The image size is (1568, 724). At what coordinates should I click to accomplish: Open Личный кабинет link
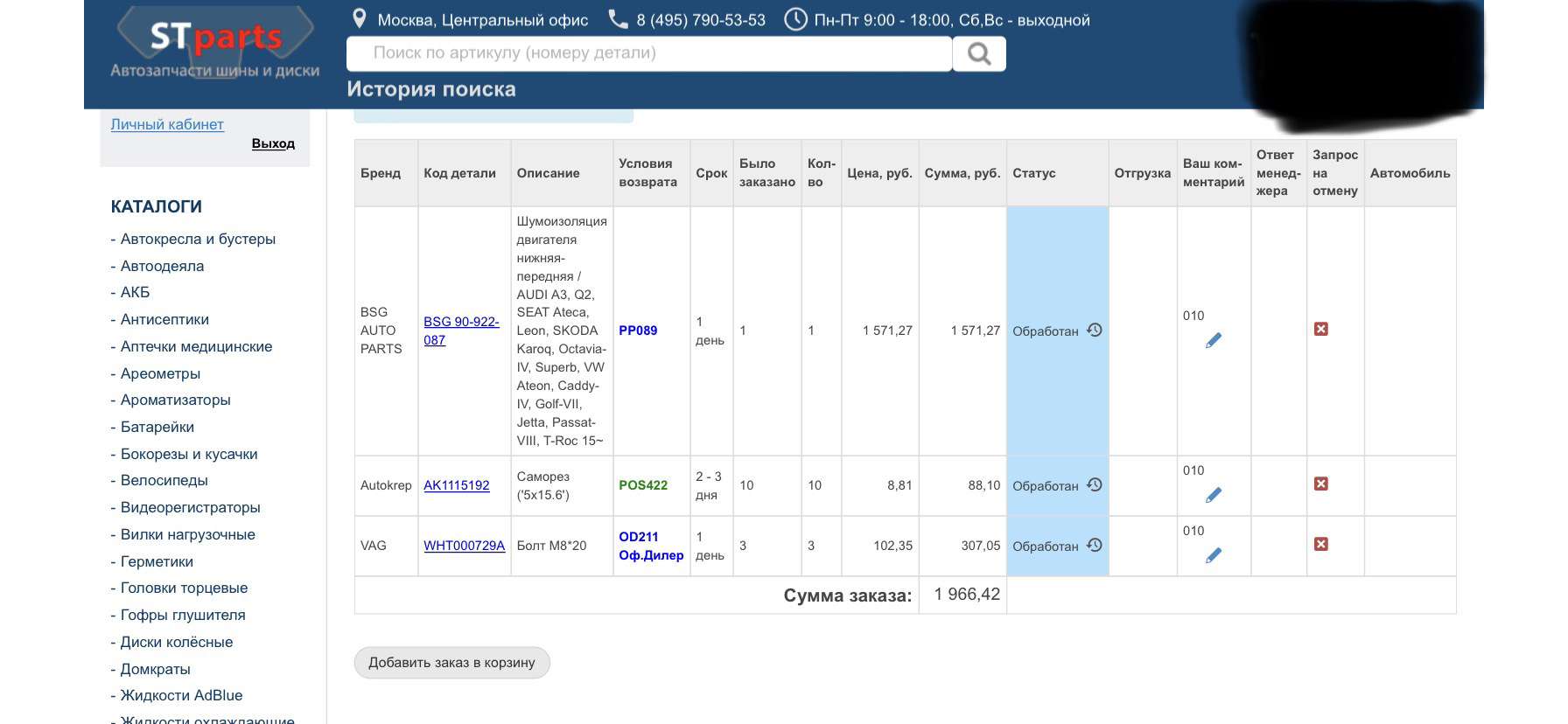coord(167,124)
